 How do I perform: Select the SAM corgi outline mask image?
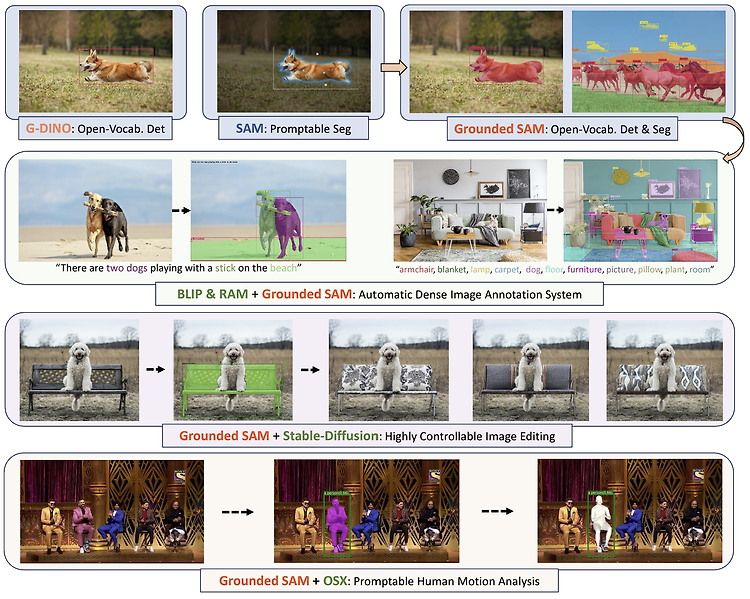(x=294, y=61)
